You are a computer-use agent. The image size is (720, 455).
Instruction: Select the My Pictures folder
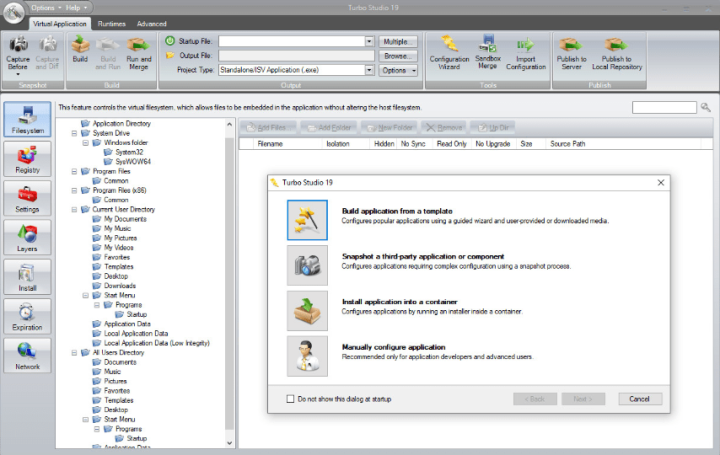(115, 238)
